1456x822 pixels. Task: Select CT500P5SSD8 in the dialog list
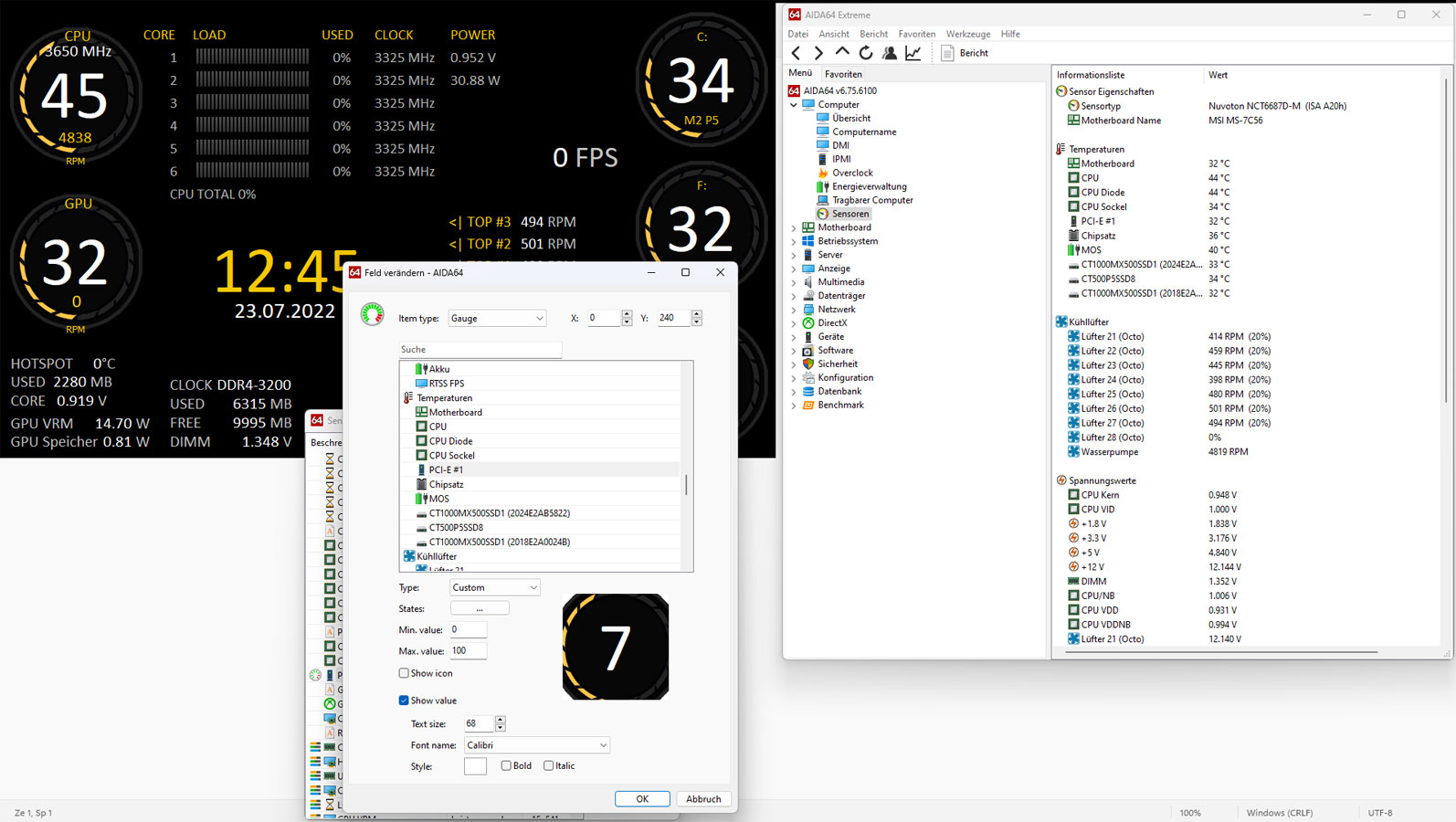(x=541, y=528)
